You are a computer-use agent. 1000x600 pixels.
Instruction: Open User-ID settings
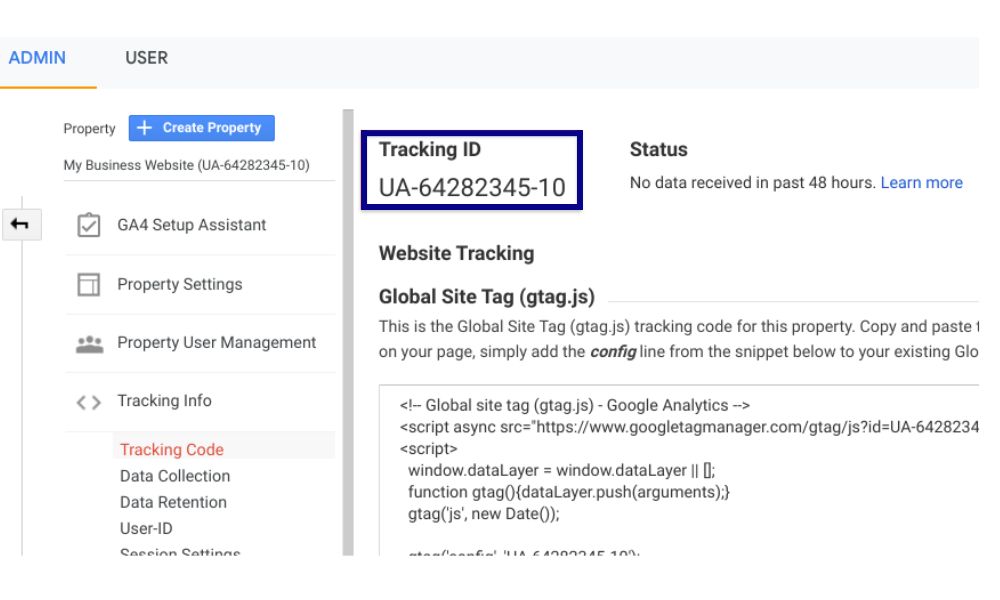(146, 529)
